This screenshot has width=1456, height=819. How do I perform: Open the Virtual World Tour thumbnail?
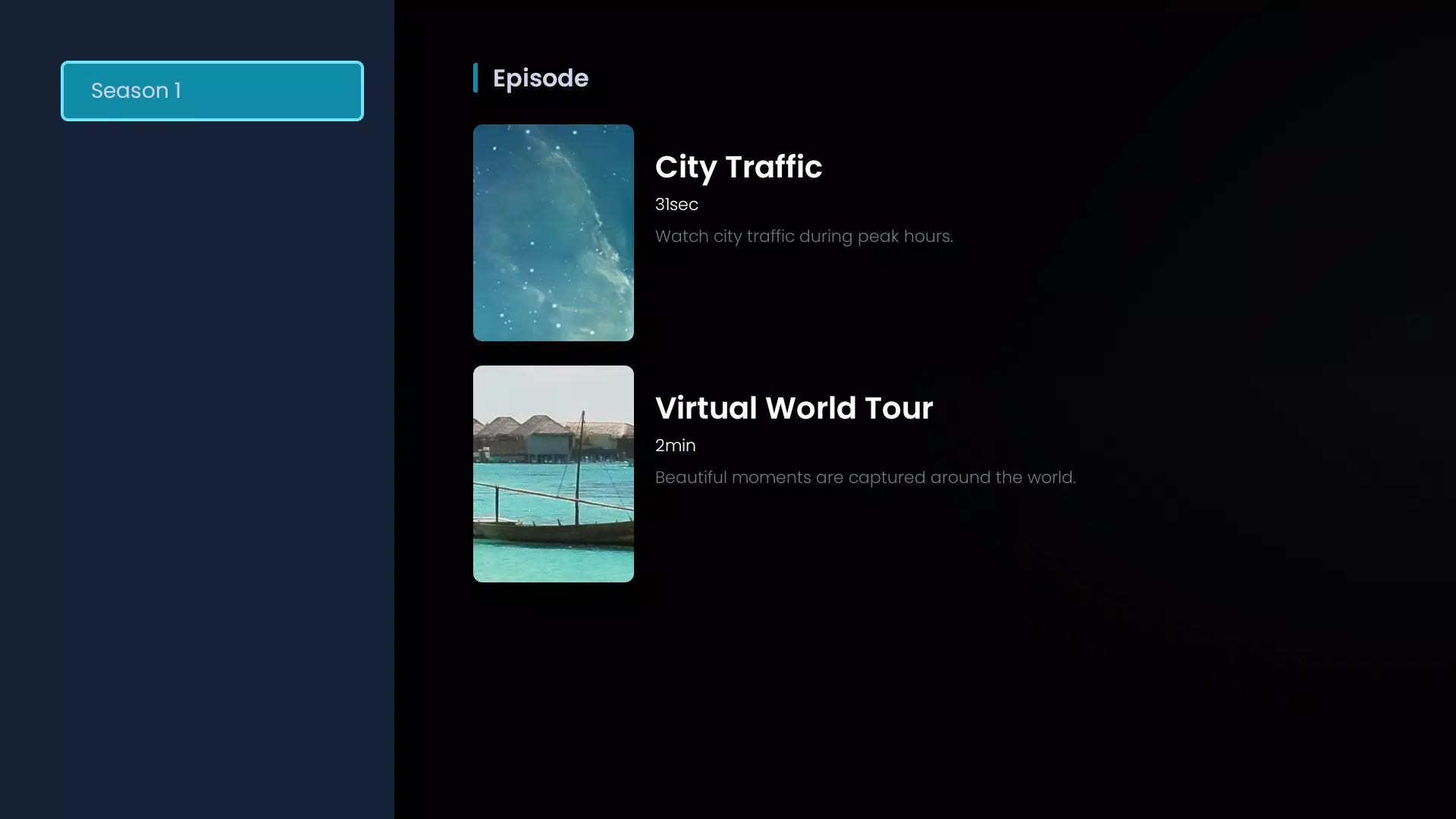(x=554, y=474)
